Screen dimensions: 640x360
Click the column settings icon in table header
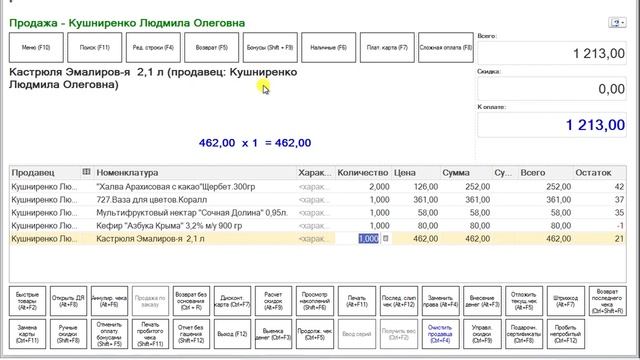tap(86, 172)
